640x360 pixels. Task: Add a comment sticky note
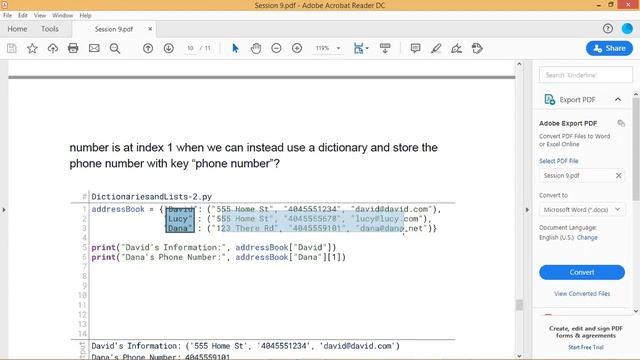[x=416, y=48]
